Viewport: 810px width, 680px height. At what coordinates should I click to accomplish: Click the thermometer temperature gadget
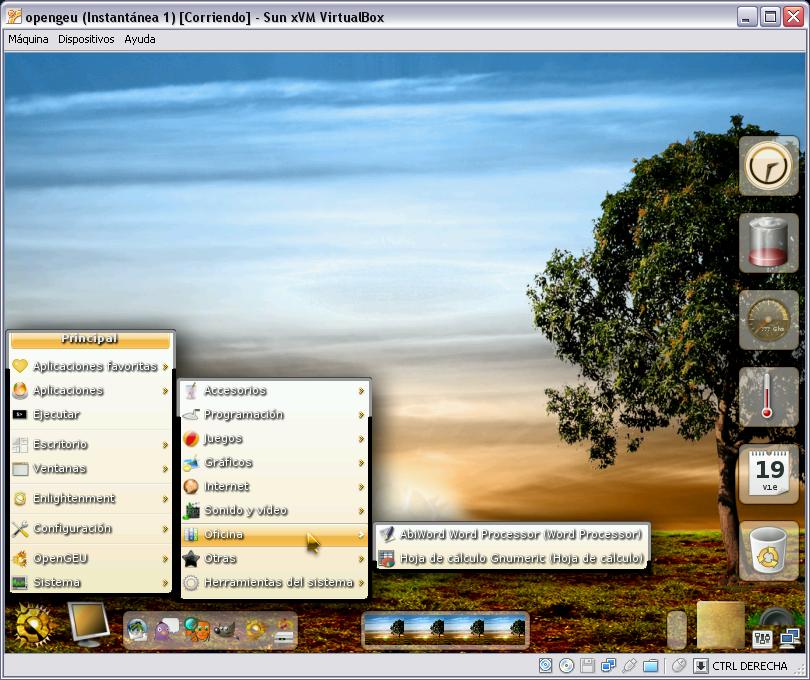coord(769,397)
